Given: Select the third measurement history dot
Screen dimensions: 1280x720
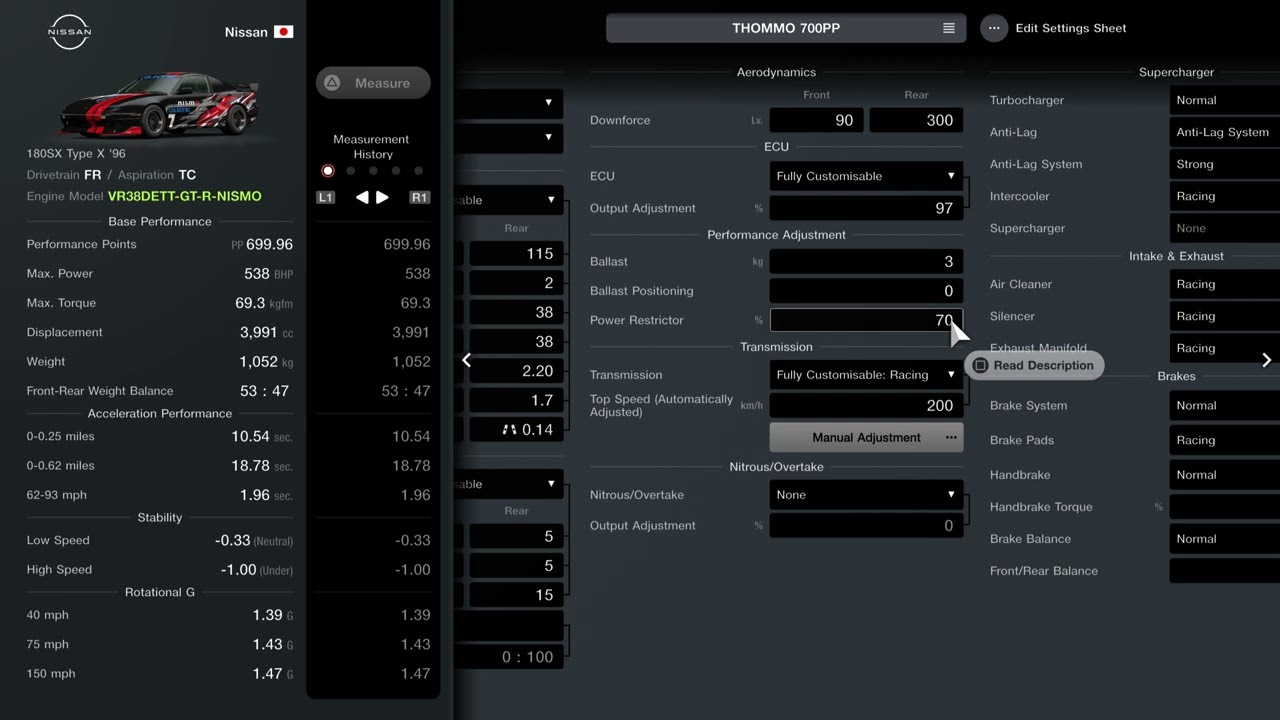Looking at the screenshot, I should coord(373,171).
